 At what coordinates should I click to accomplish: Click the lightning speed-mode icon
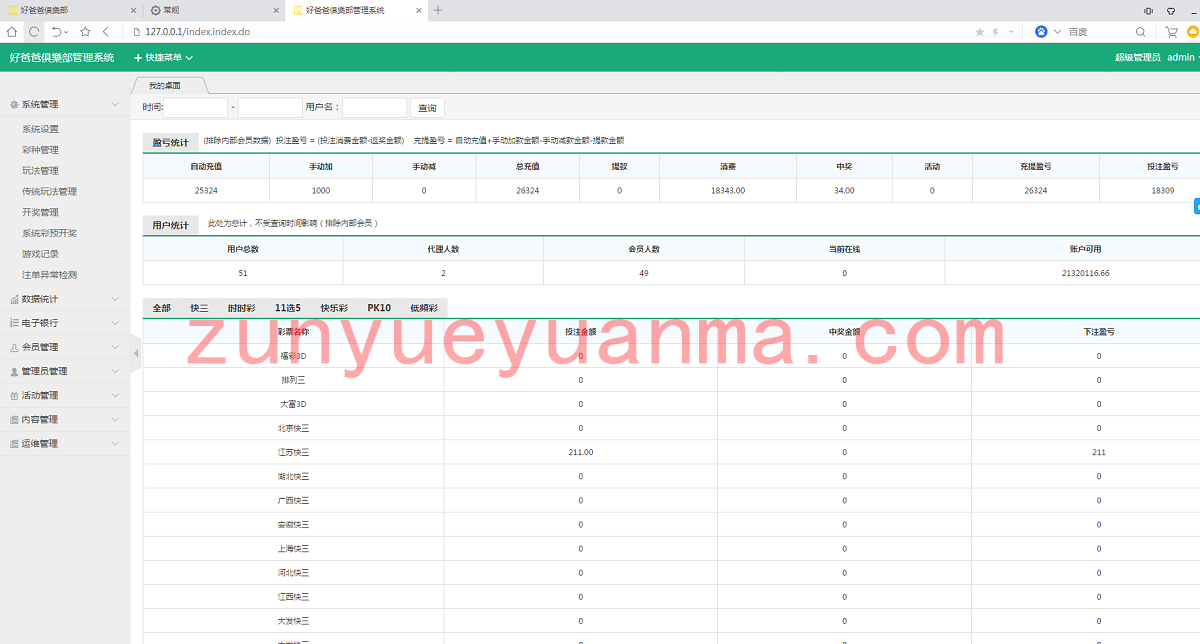(x=995, y=32)
